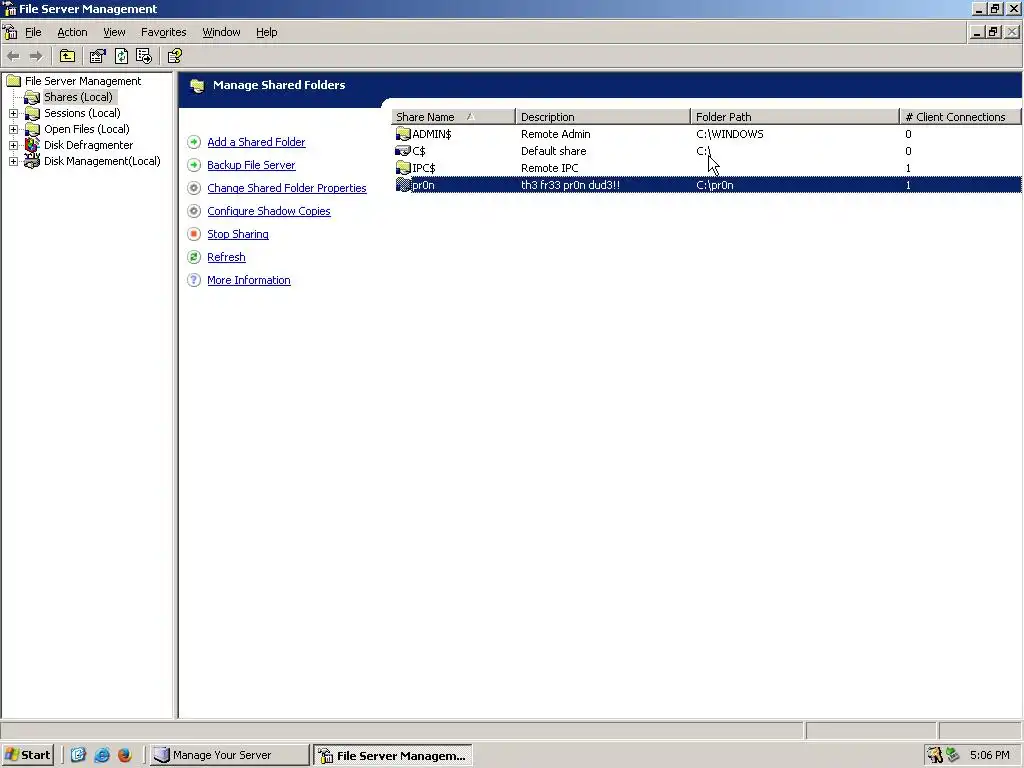The height and width of the screenshot is (768, 1024).
Task: Click the ADMIN$ share icon
Action: point(403,134)
